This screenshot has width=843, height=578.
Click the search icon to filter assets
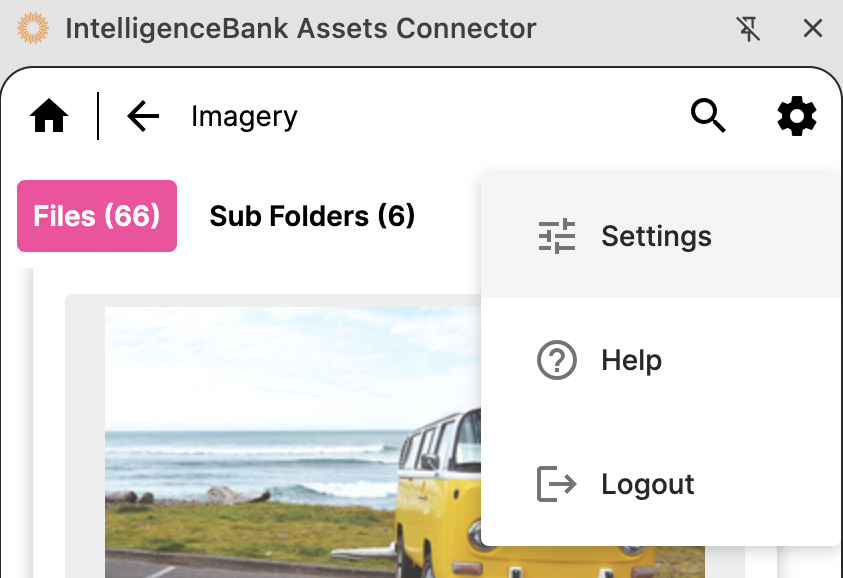[x=708, y=116]
